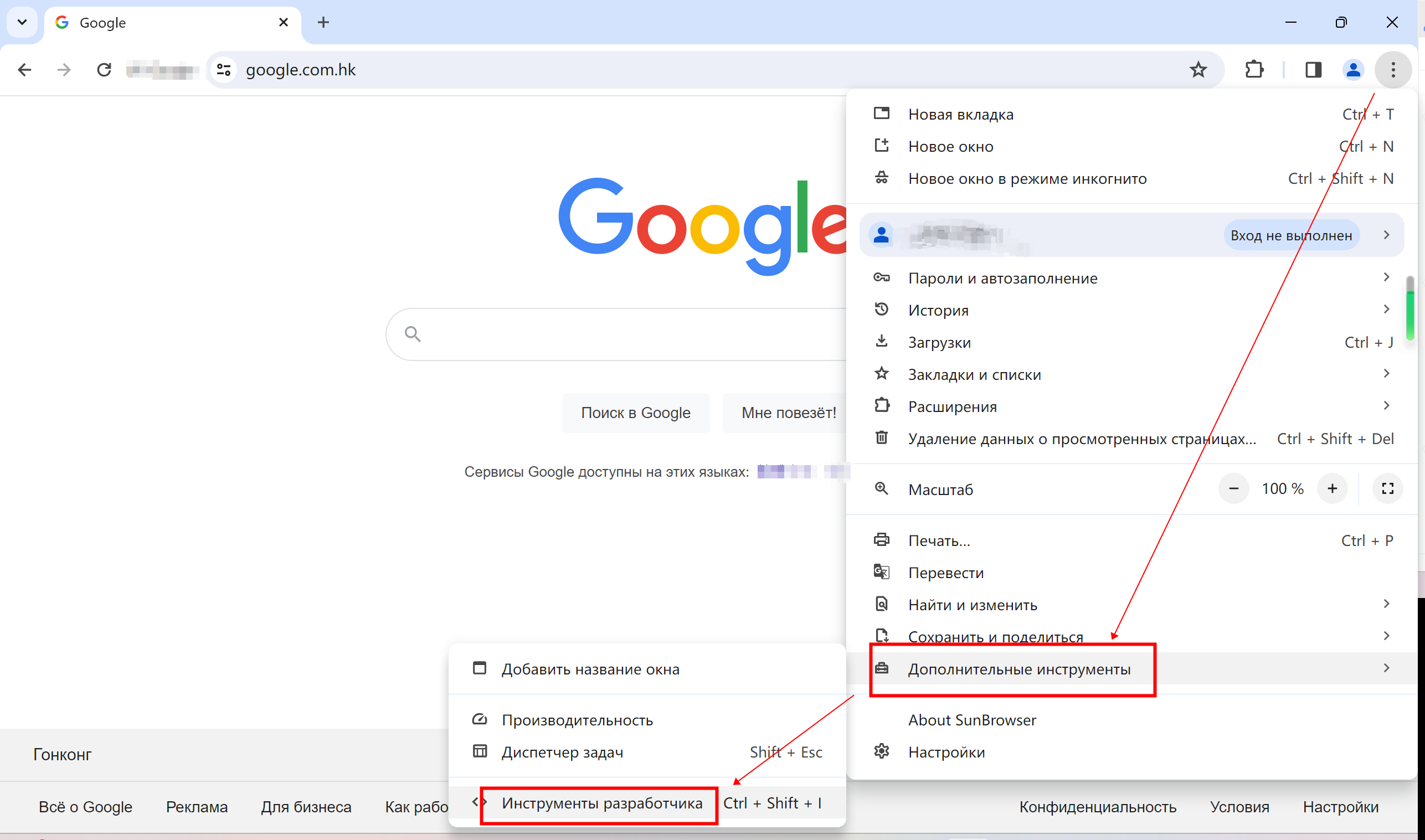Reload the page with refresh icon

click(104, 70)
